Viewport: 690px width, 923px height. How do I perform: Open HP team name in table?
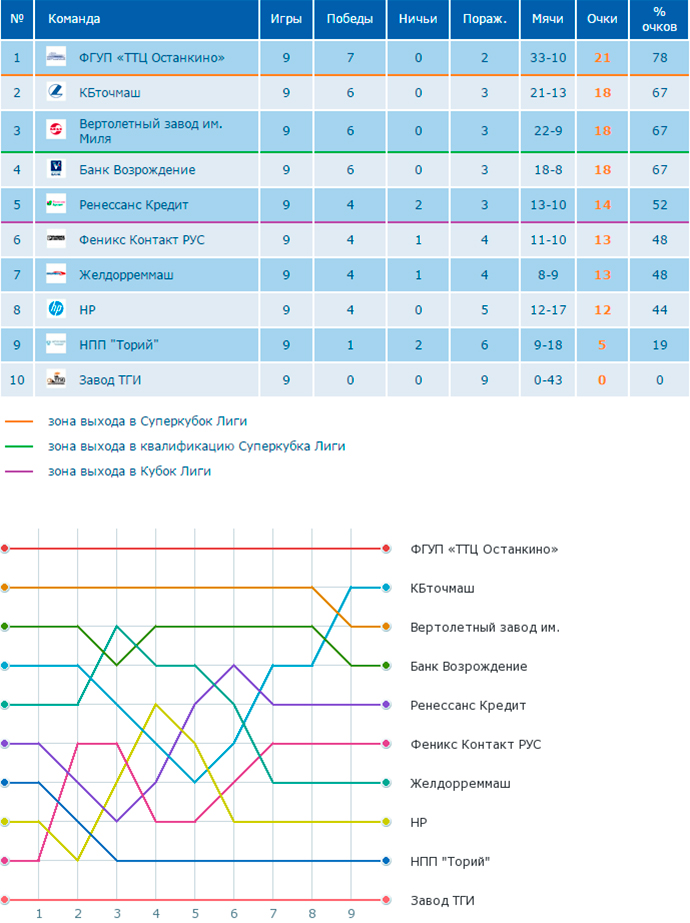87,310
